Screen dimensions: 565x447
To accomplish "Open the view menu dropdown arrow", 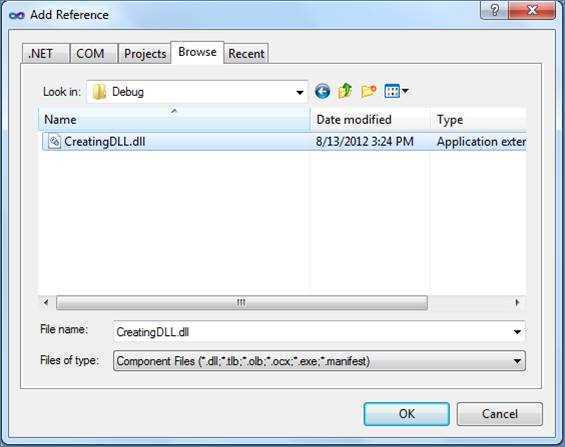I will [x=405, y=91].
